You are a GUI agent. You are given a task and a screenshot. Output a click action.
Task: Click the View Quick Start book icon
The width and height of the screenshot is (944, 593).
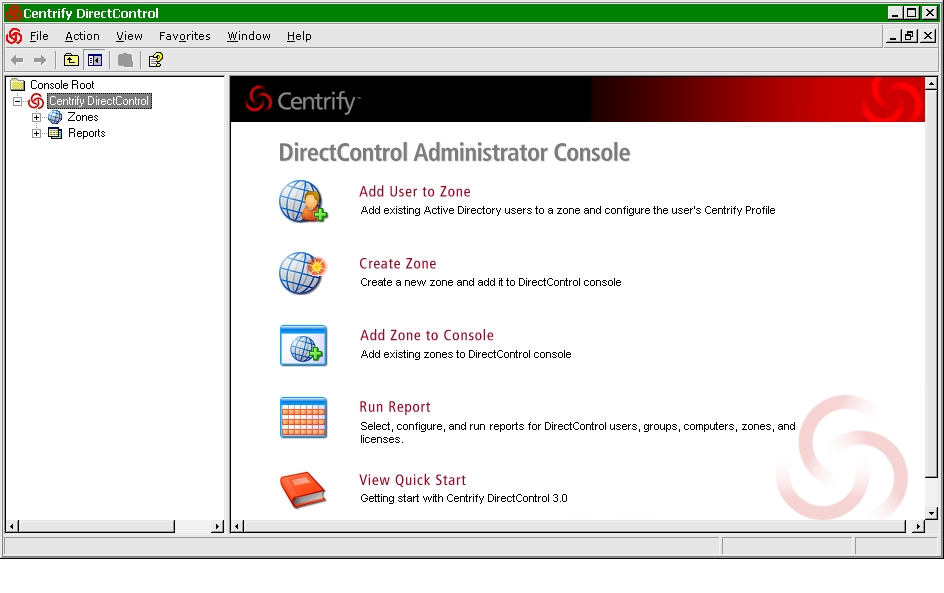pos(303,490)
